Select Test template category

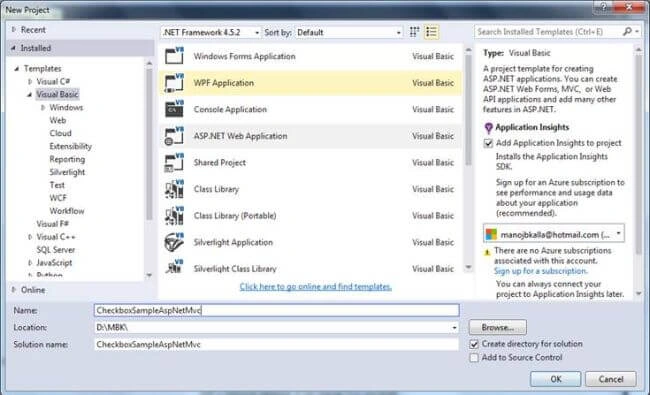point(57,185)
